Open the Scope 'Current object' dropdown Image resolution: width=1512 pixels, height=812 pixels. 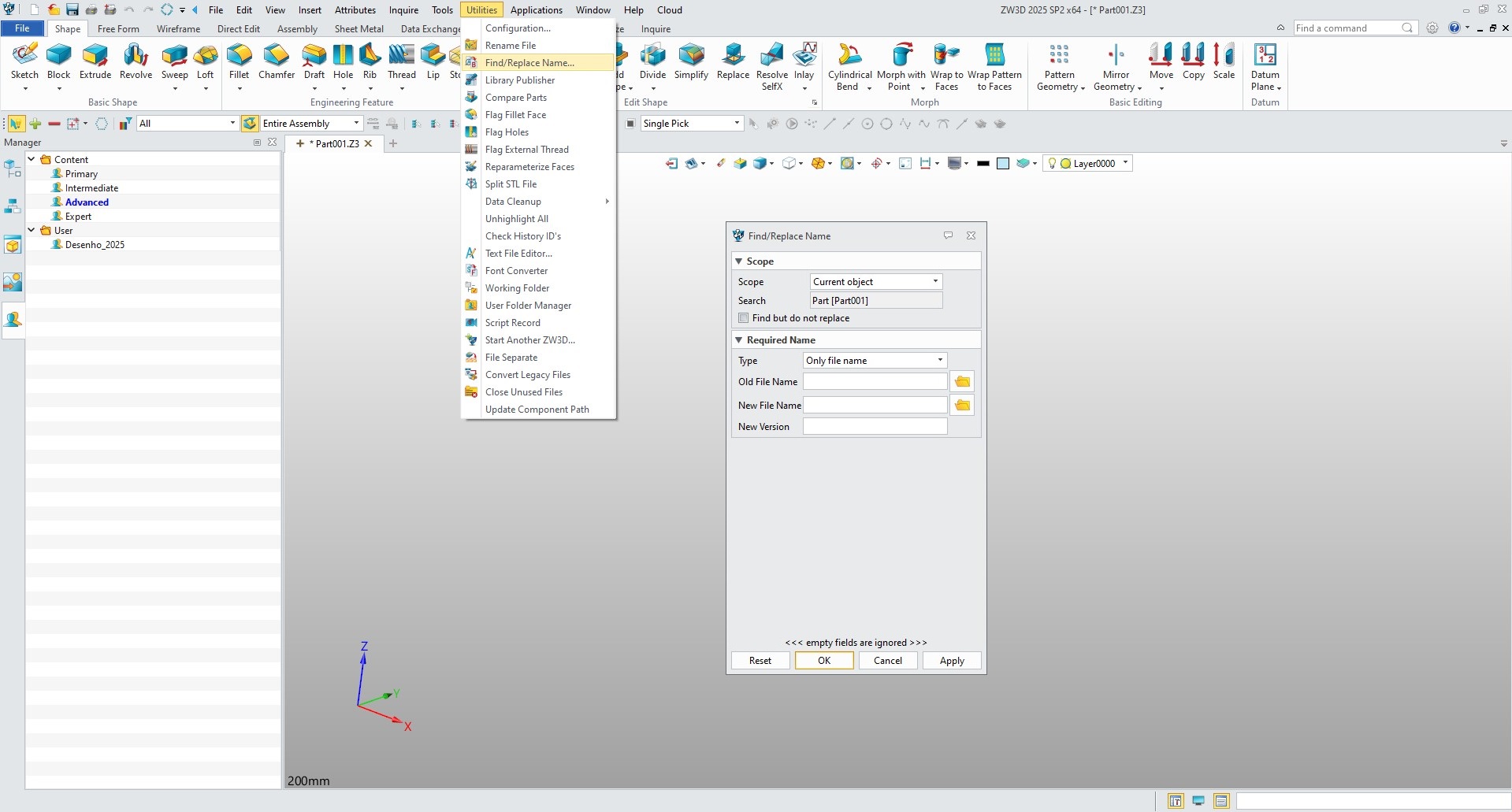click(x=875, y=282)
